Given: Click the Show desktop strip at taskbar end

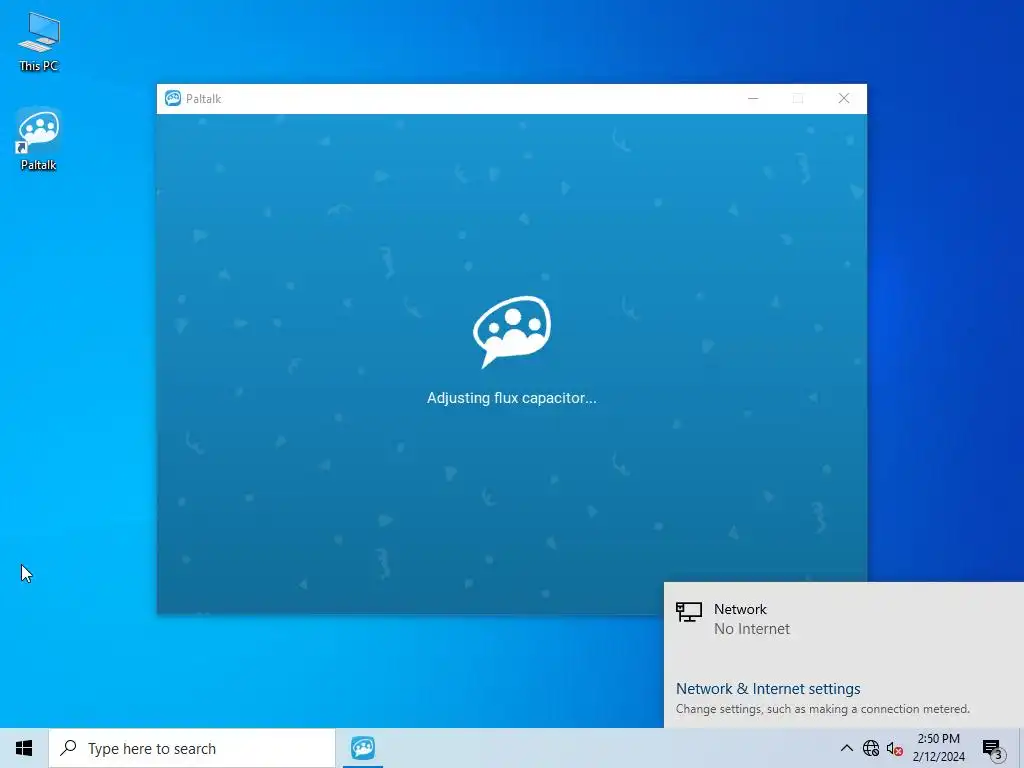Looking at the screenshot, I should click(1021, 748).
